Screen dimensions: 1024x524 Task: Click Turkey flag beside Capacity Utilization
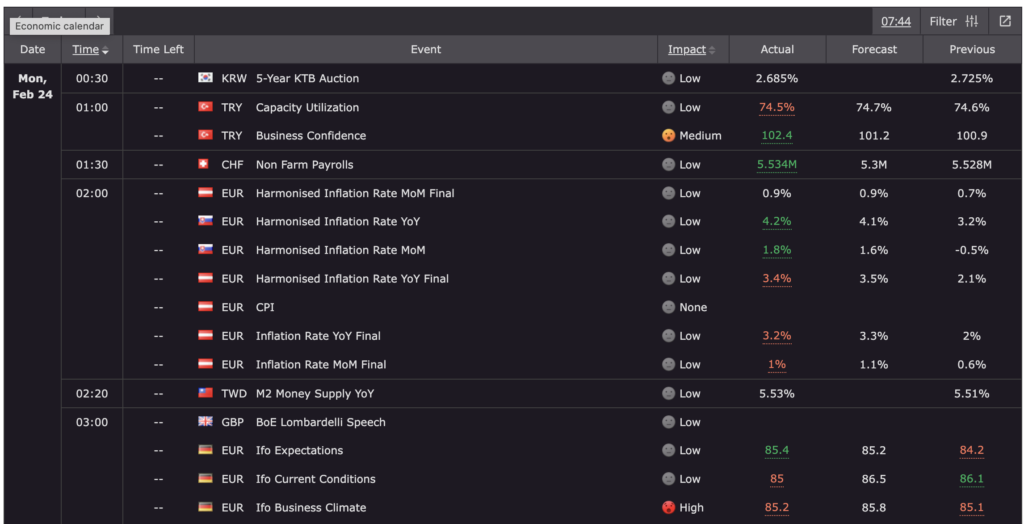pos(205,107)
